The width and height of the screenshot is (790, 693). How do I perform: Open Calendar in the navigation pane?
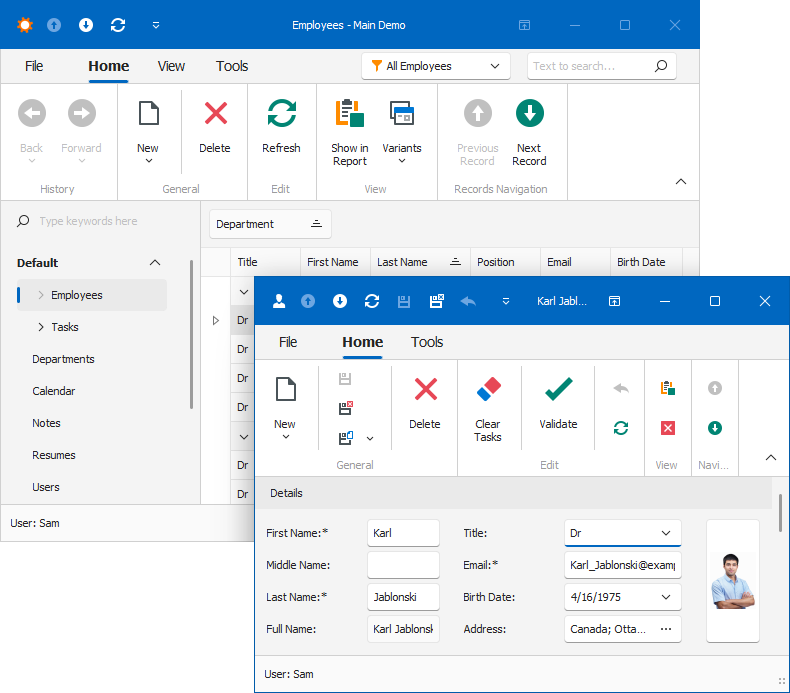54,391
